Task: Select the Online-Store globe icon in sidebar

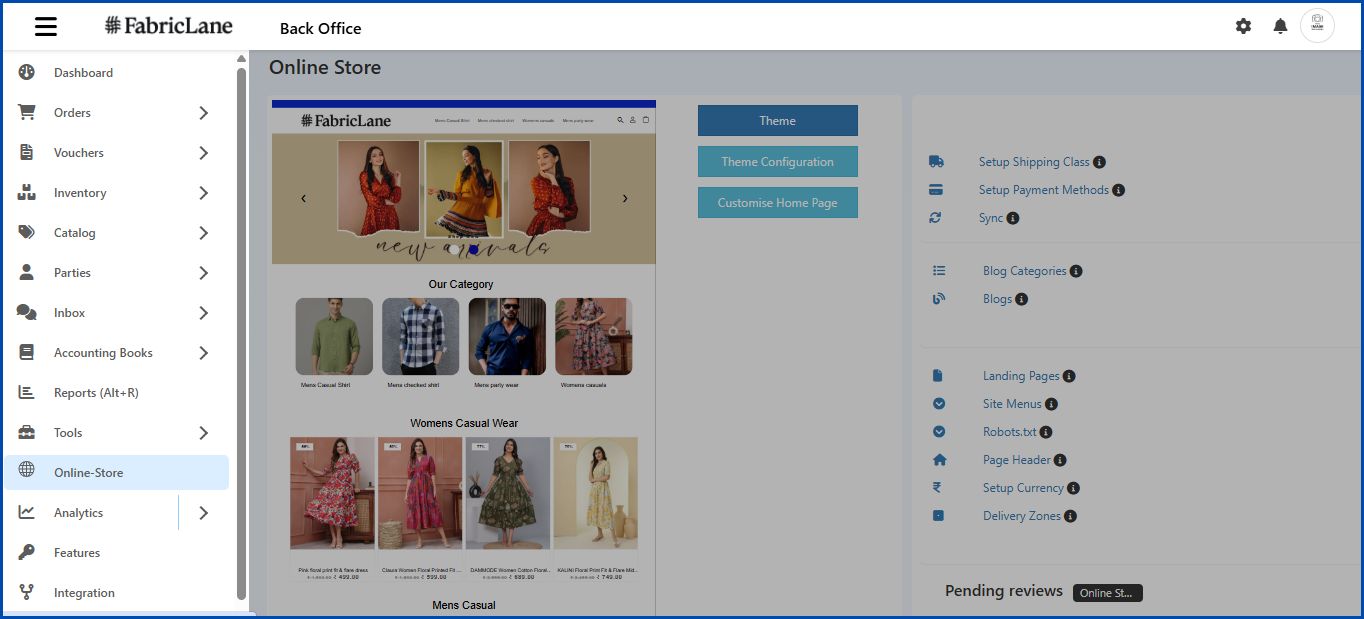Action: click(27, 472)
